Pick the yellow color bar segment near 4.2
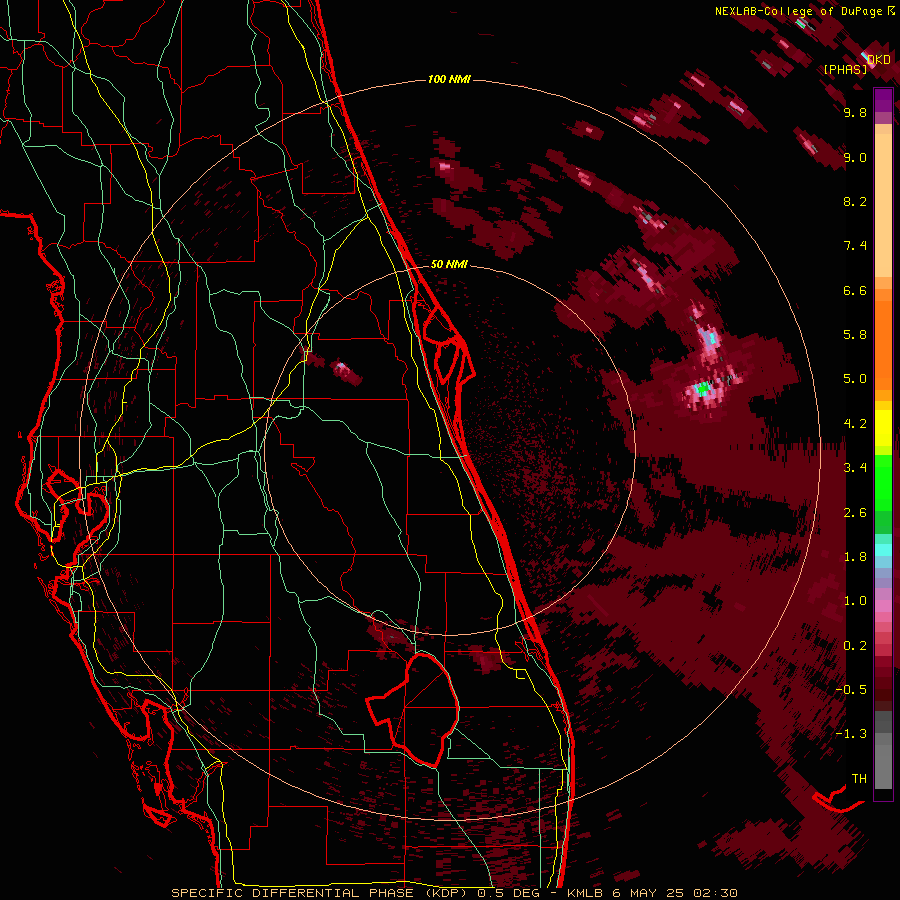 click(x=883, y=428)
